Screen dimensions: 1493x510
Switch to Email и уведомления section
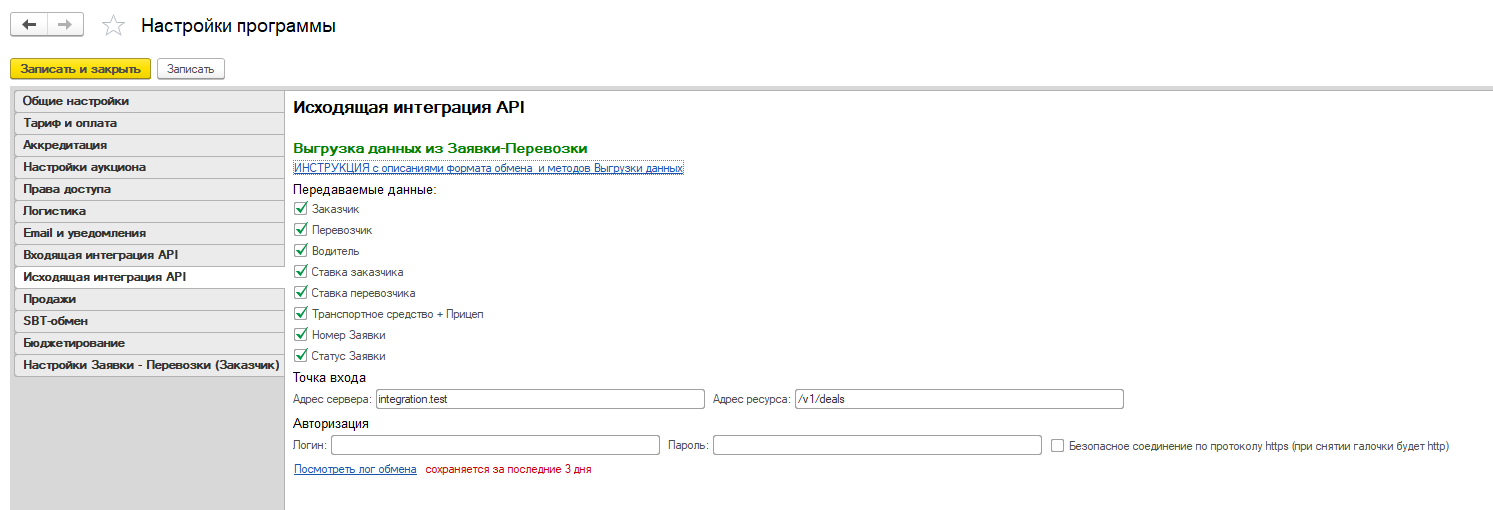click(149, 233)
